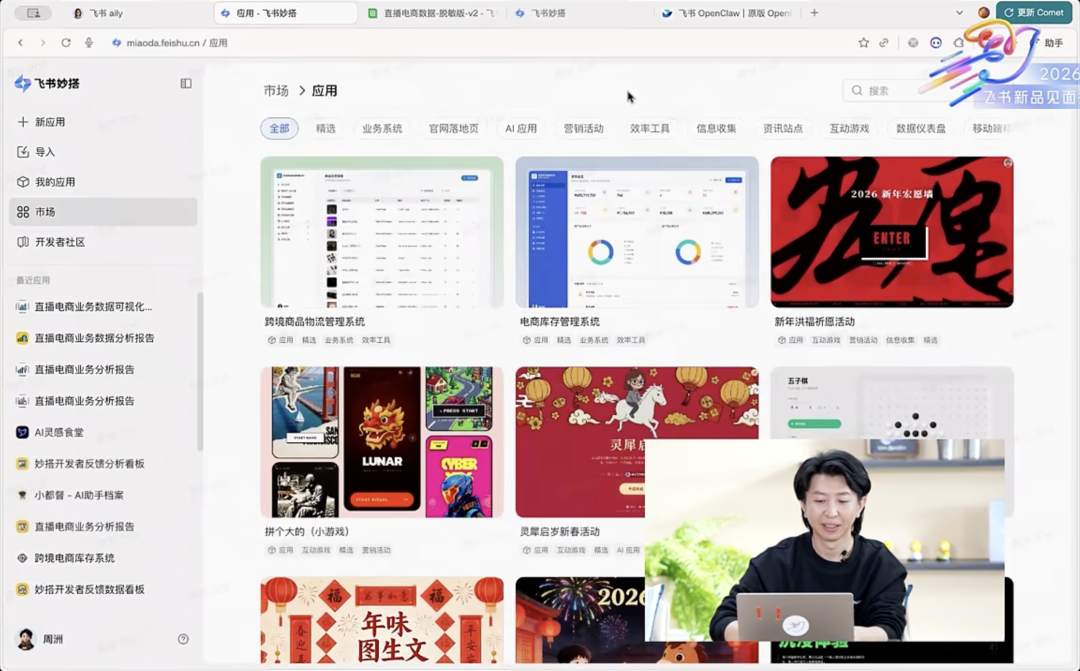Screen dimensions: 1080x671
Task: Click the 更新 Comet button
Action: point(1034,13)
